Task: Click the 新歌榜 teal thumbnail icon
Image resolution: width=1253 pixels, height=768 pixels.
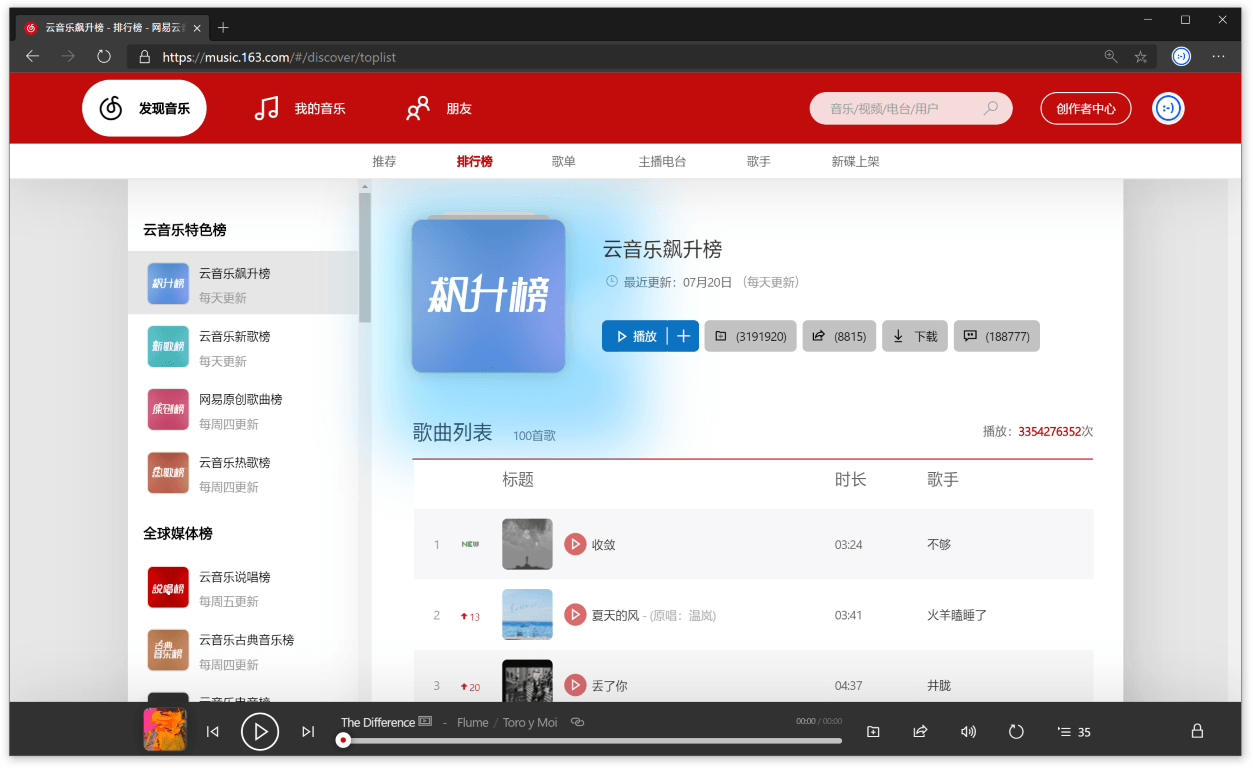Action: (x=168, y=347)
